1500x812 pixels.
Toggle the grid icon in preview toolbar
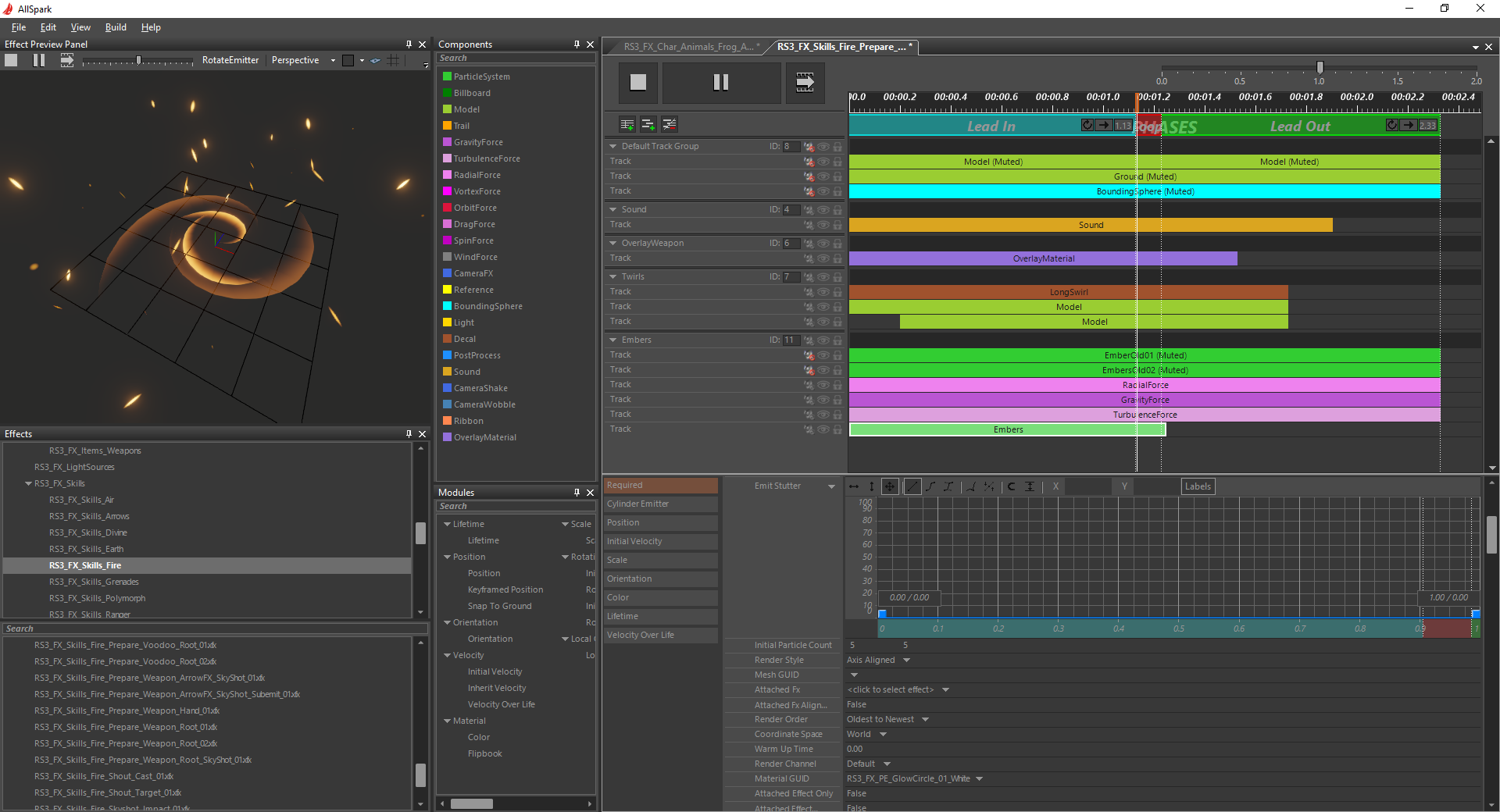click(x=394, y=60)
